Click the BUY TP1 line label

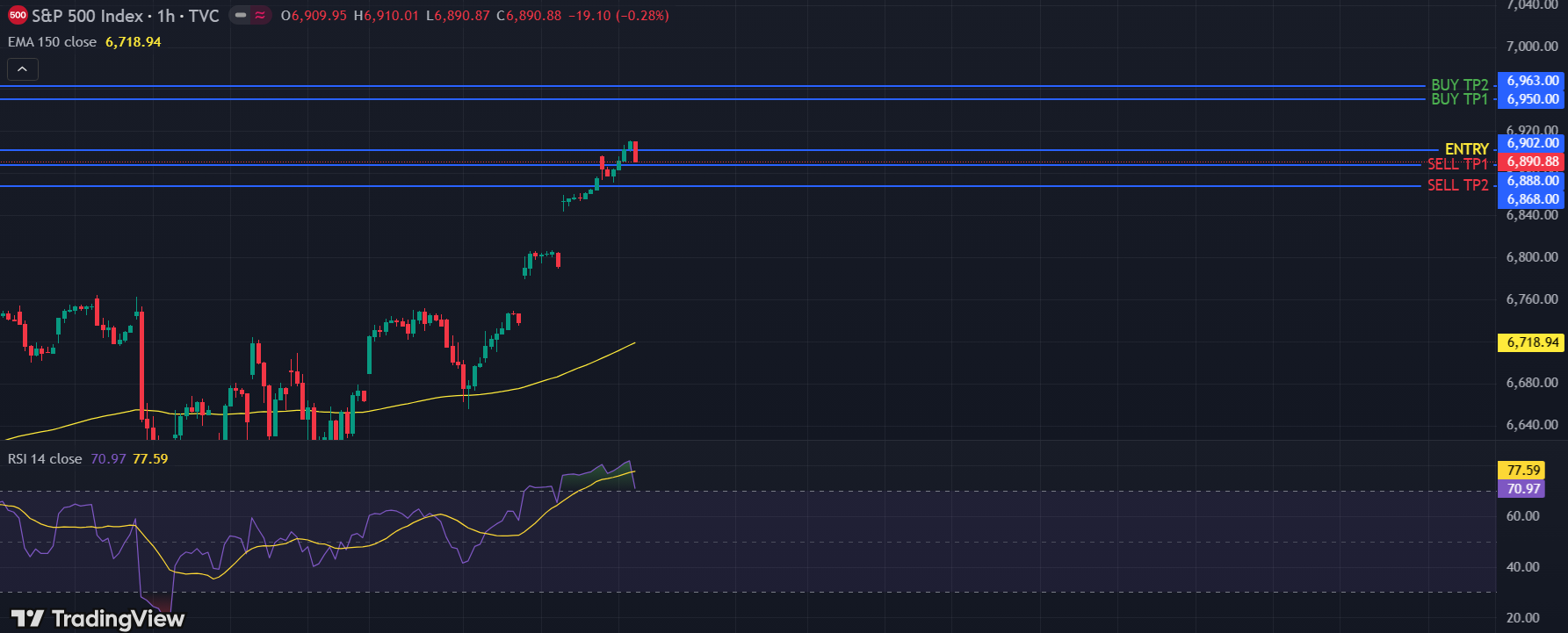tap(1459, 99)
